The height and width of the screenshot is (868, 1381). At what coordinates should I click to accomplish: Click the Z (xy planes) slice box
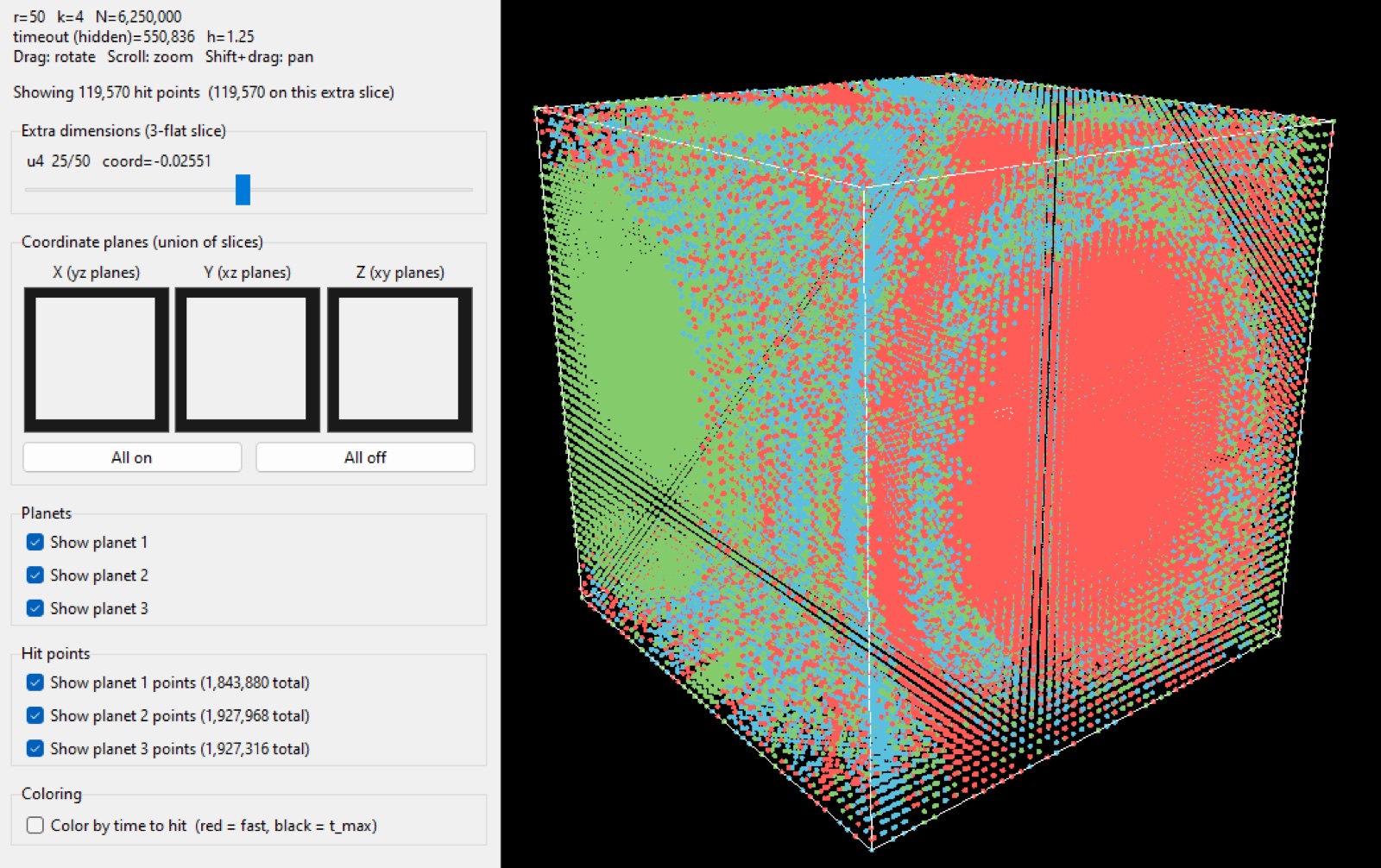400,360
